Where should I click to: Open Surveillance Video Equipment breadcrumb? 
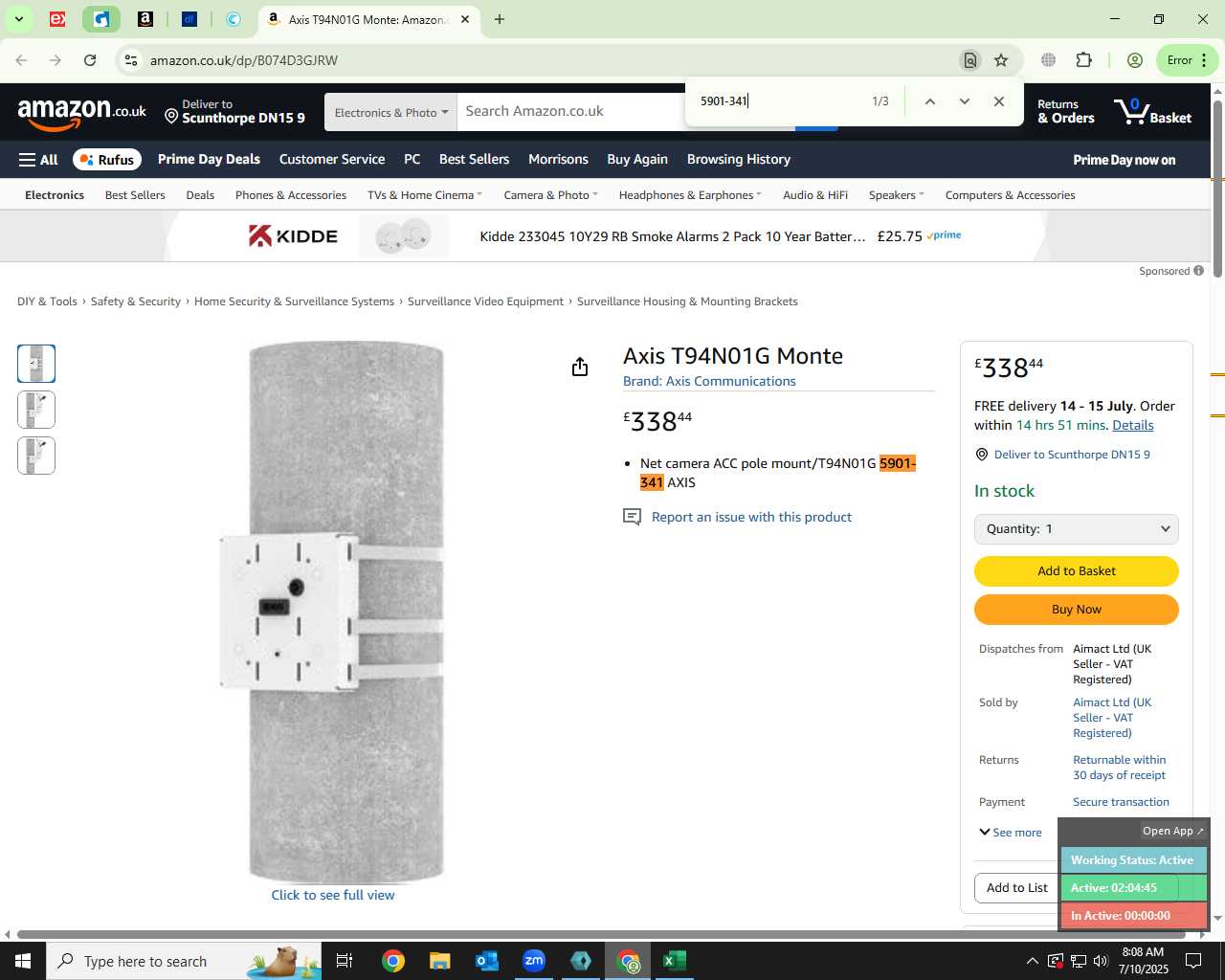(485, 301)
